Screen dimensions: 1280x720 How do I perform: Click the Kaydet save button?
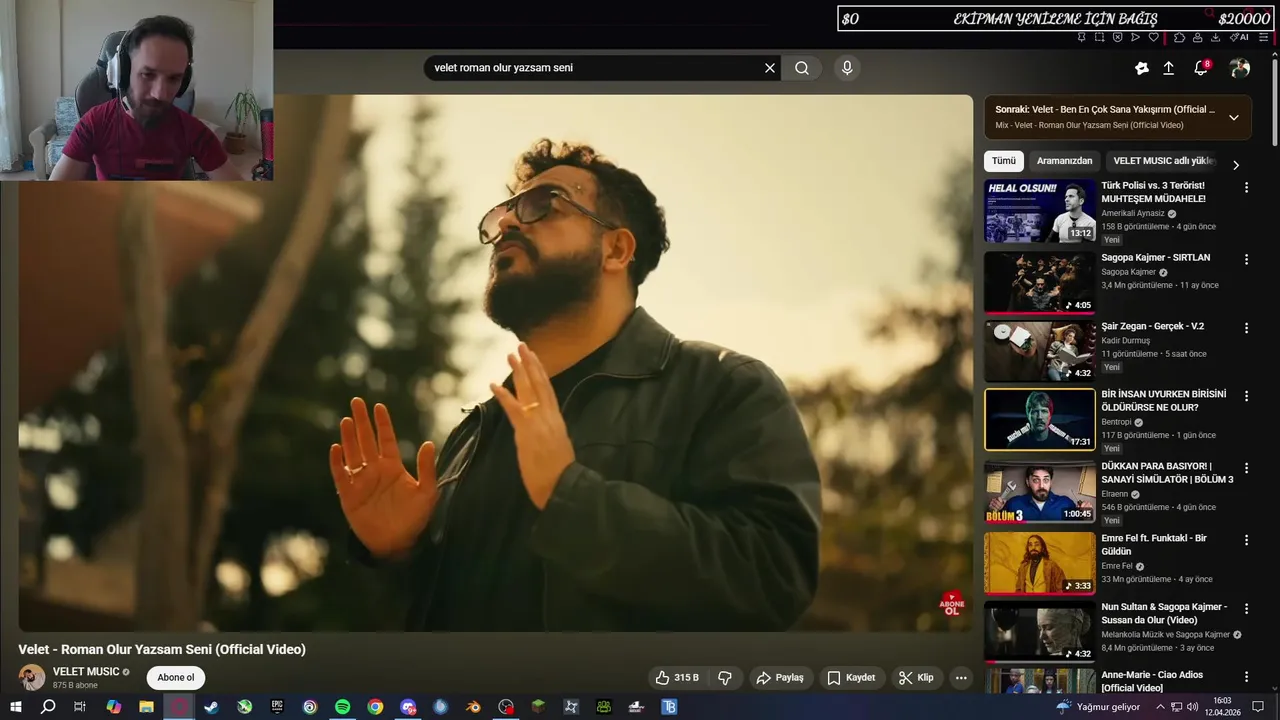(851, 677)
